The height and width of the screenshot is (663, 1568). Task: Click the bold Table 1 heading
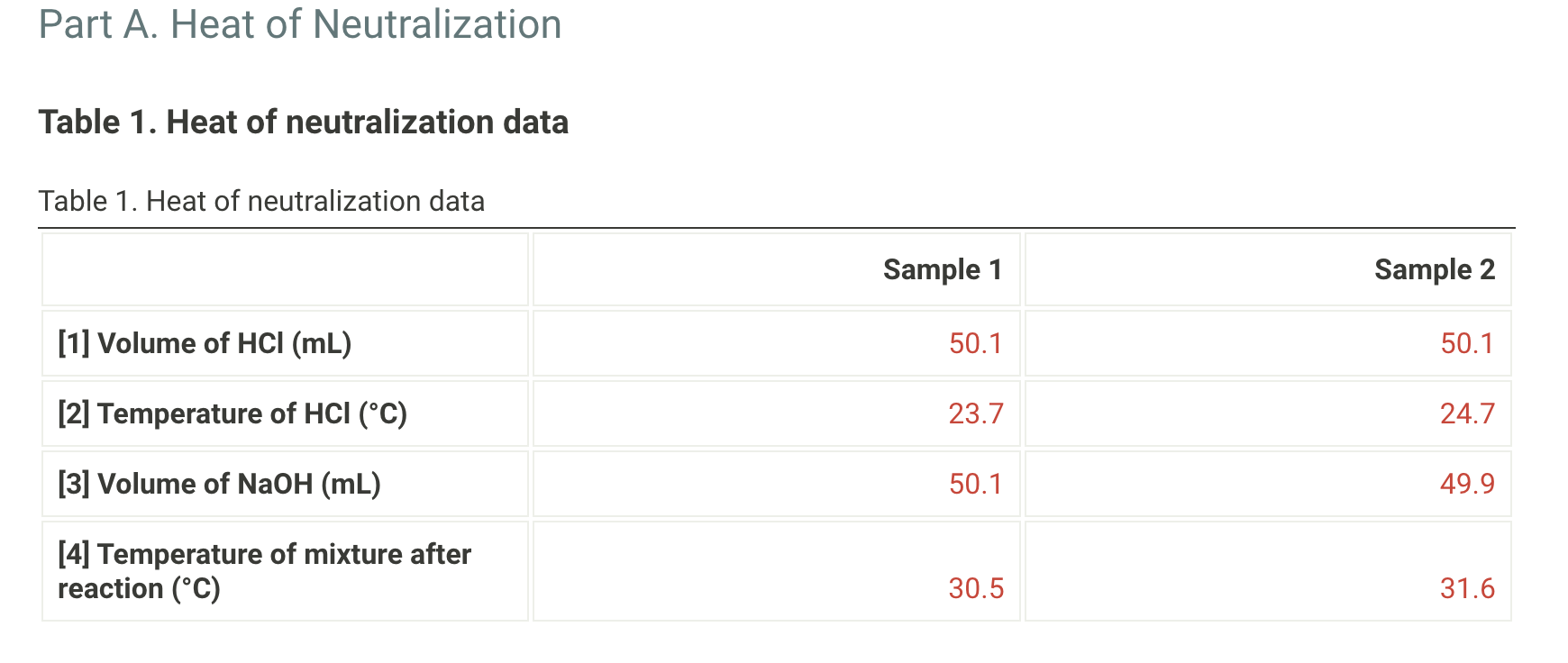[x=303, y=122]
